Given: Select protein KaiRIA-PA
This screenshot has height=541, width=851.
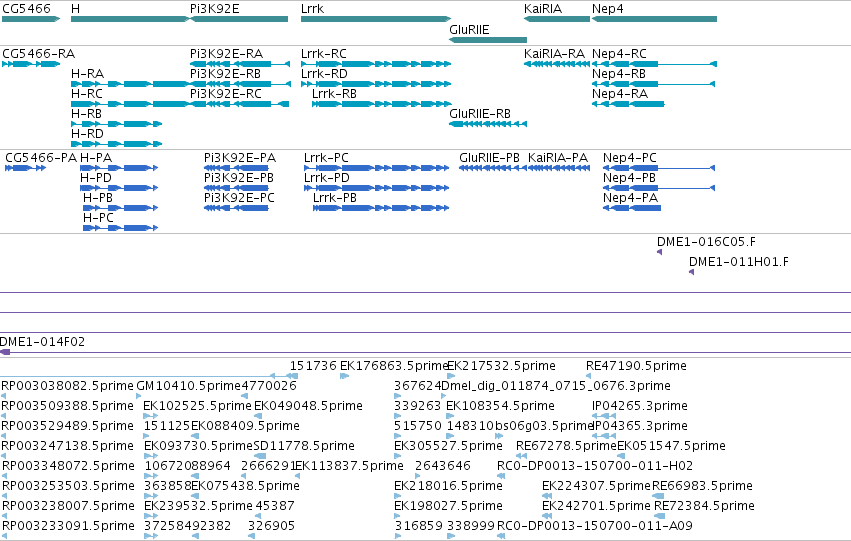Looking at the screenshot, I should 559,168.
